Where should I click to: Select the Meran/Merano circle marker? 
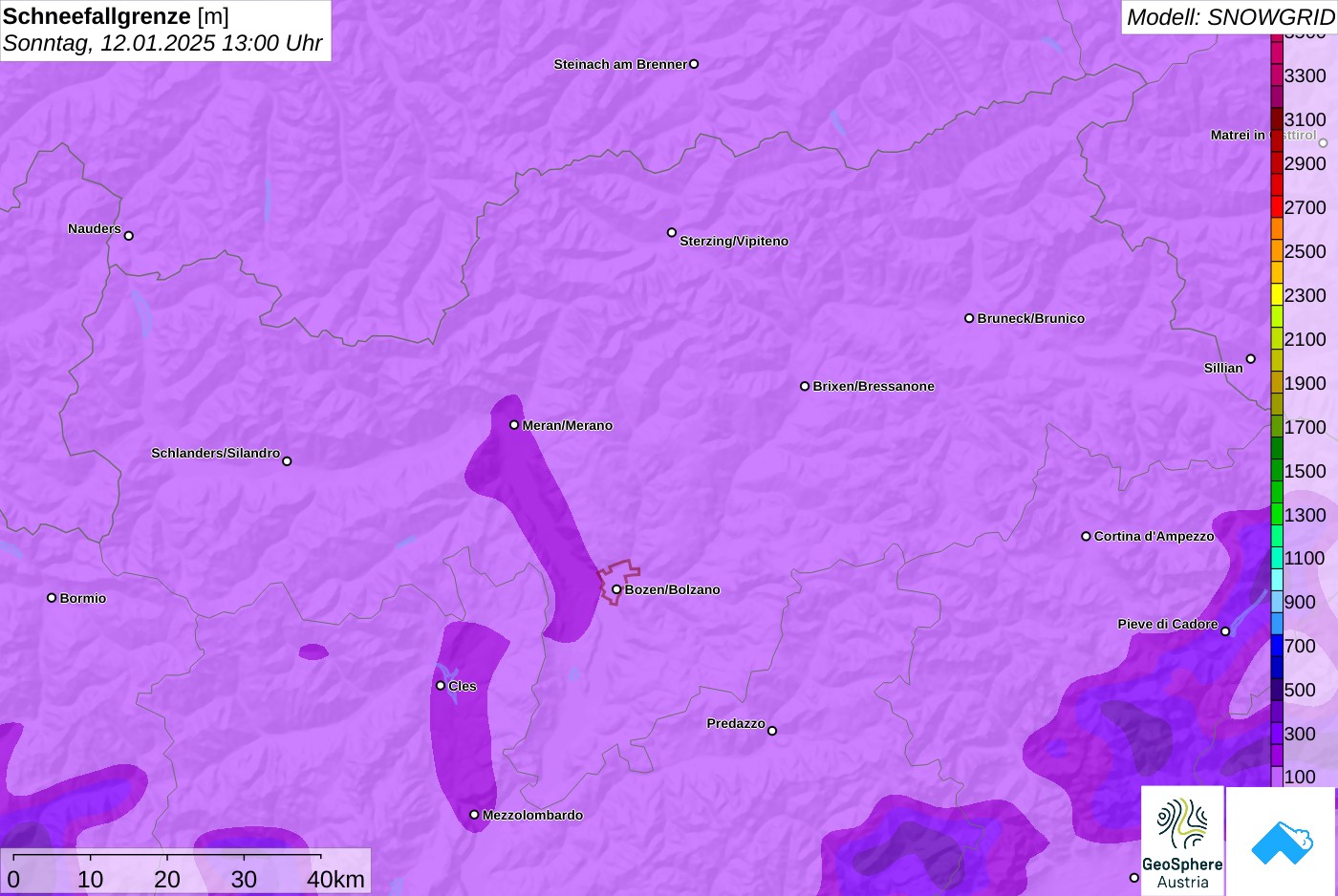point(514,425)
